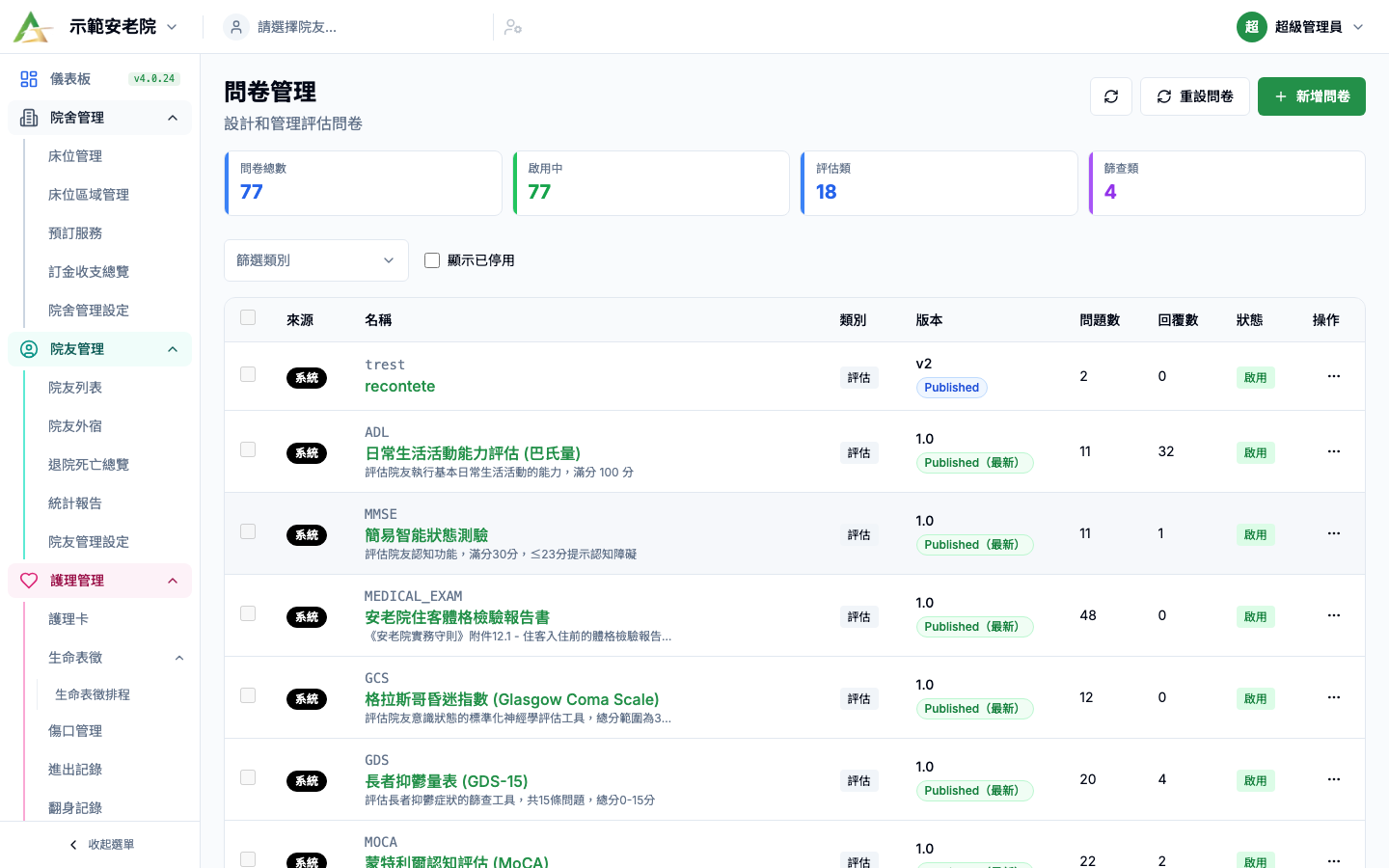Open 簡易智能狀態測驗 questionnaire link
1389x868 pixels.
click(x=426, y=535)
